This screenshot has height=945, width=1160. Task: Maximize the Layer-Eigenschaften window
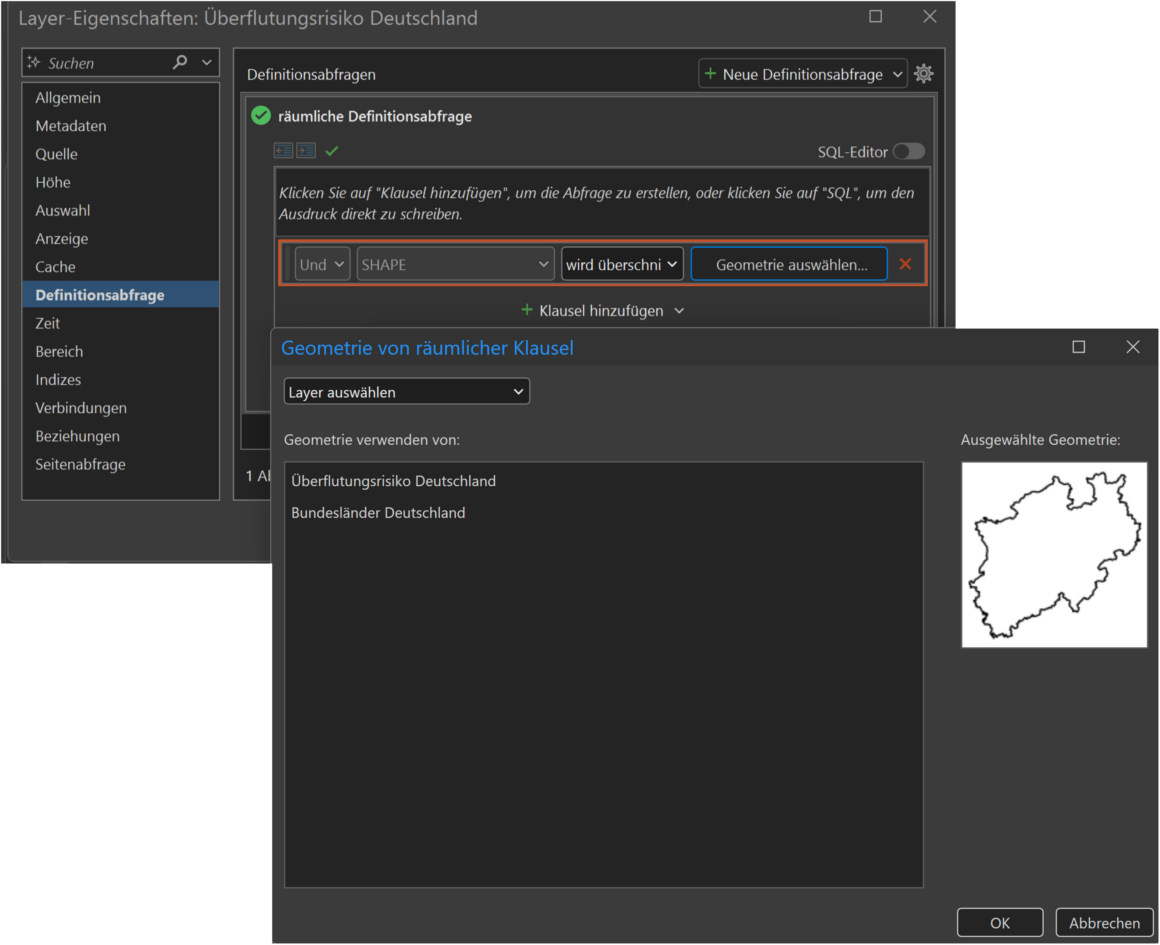click(x=875, y=16)
